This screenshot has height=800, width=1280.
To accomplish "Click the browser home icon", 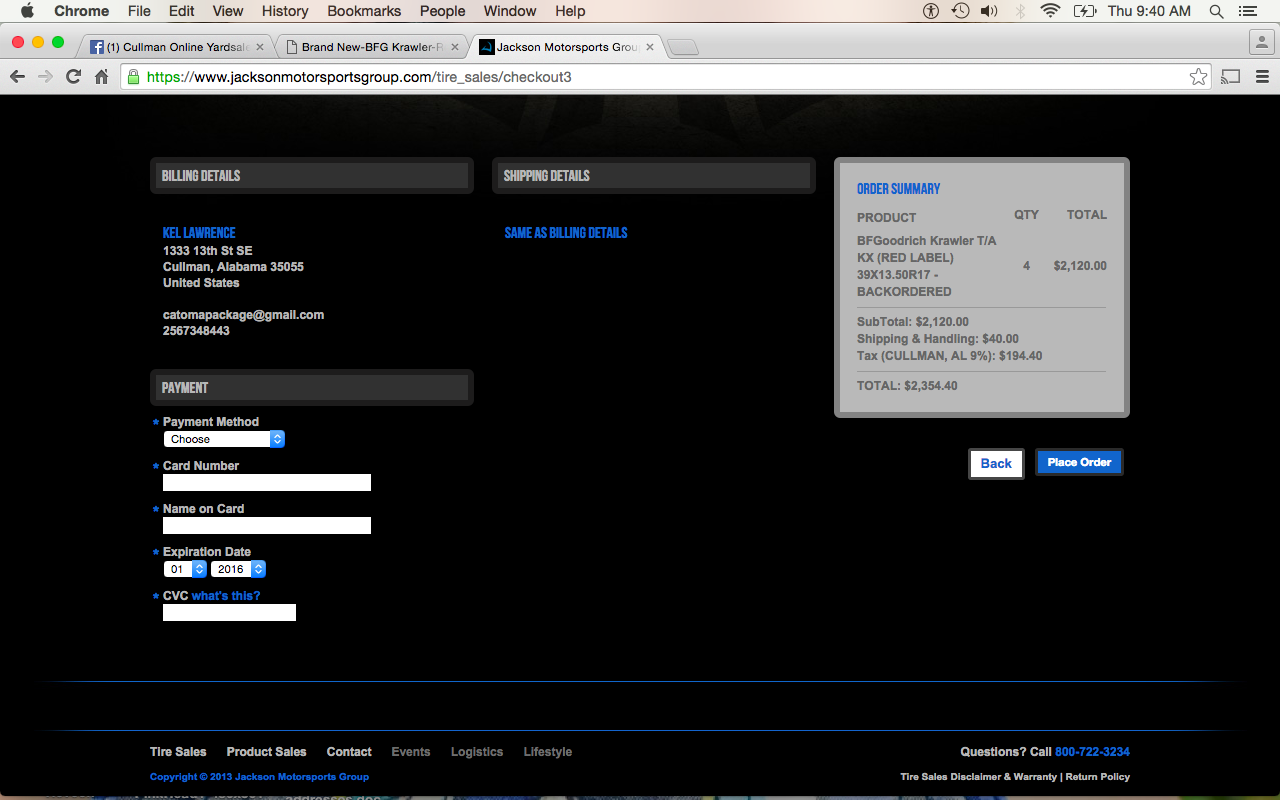I will tap(101, 77).
